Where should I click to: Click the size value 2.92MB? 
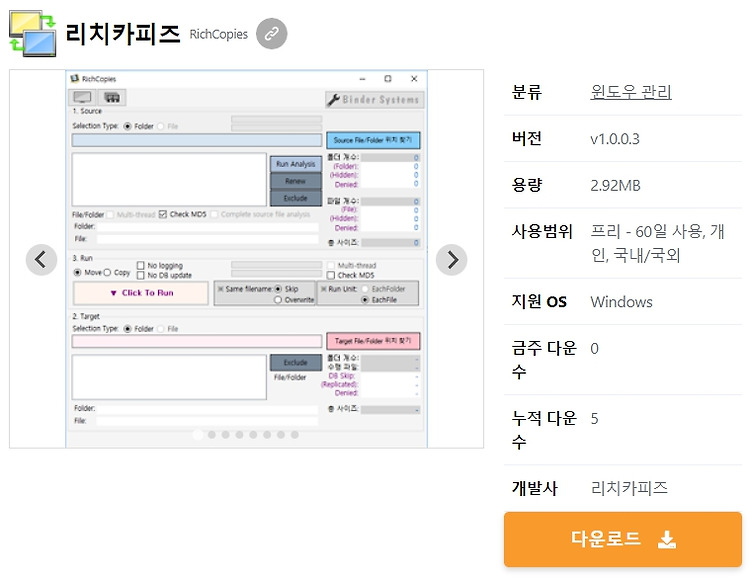615,186
